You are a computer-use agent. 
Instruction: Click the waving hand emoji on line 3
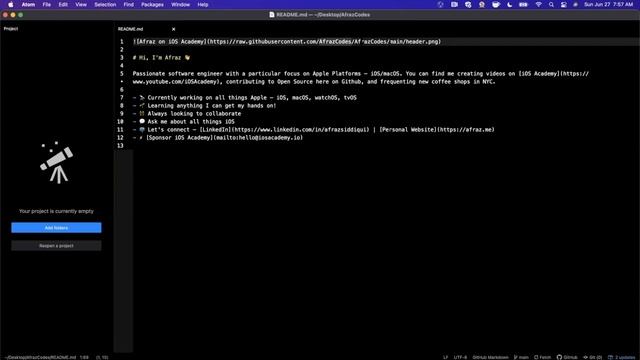tap(187, 58)
